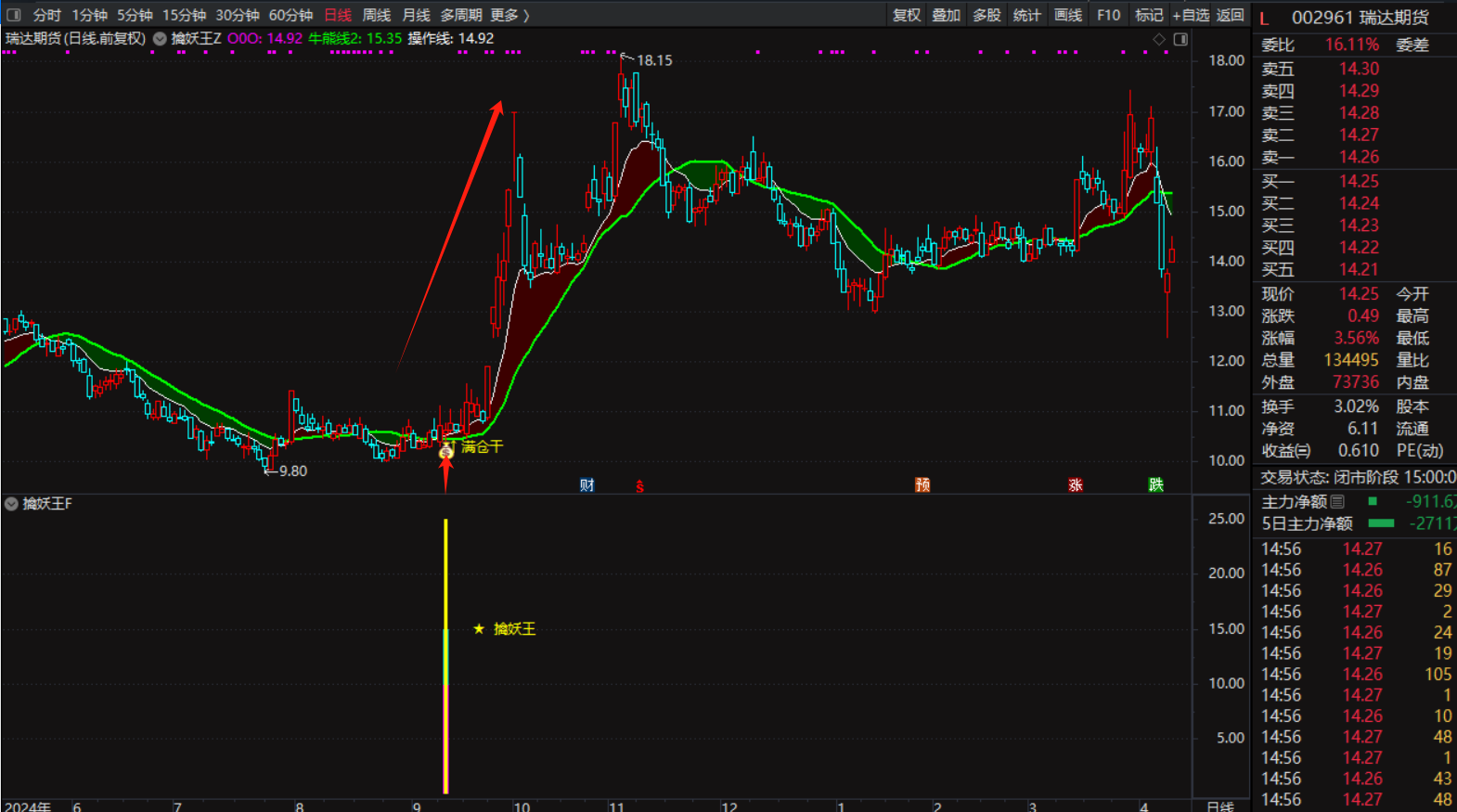Open the 擒妖王Z main indicator dropdown

(x=160, y=39)
